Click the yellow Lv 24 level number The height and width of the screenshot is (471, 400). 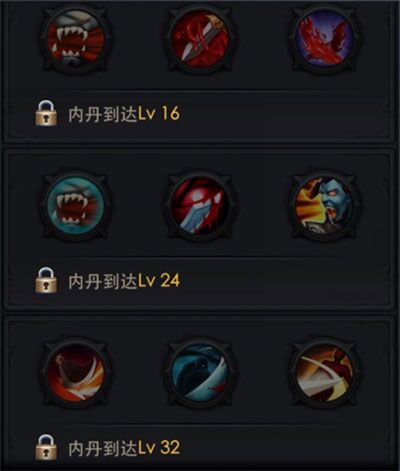(x=159, y=281)
